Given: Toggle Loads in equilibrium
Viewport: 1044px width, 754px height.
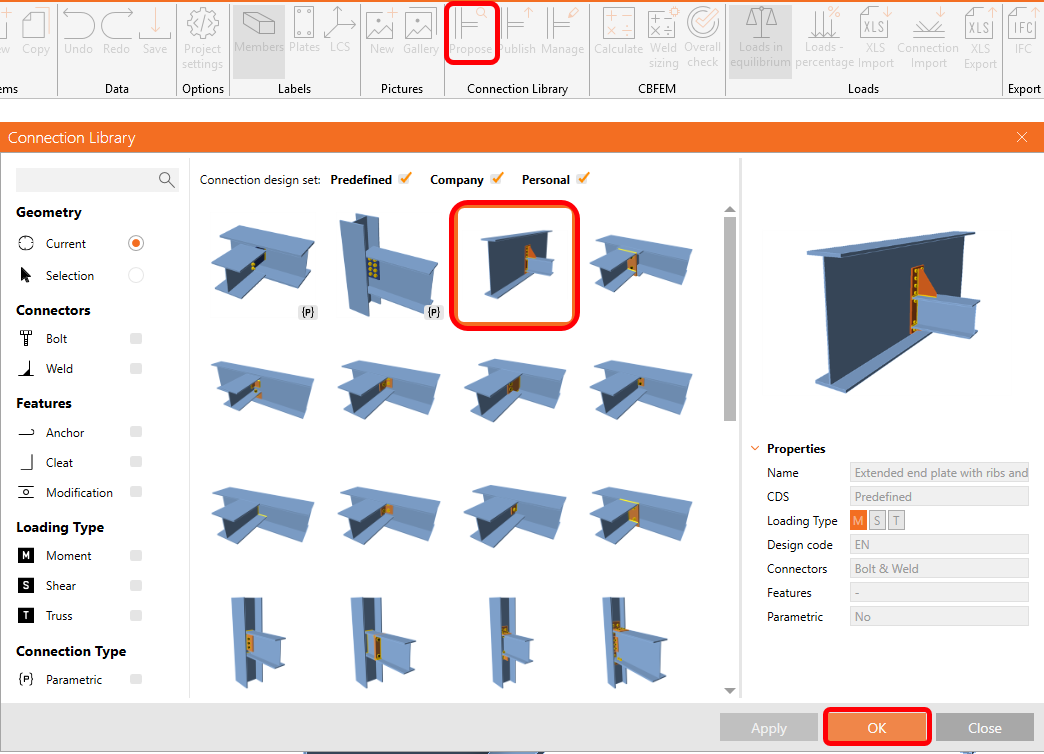Looking at the screenshot, I should 760,39.
